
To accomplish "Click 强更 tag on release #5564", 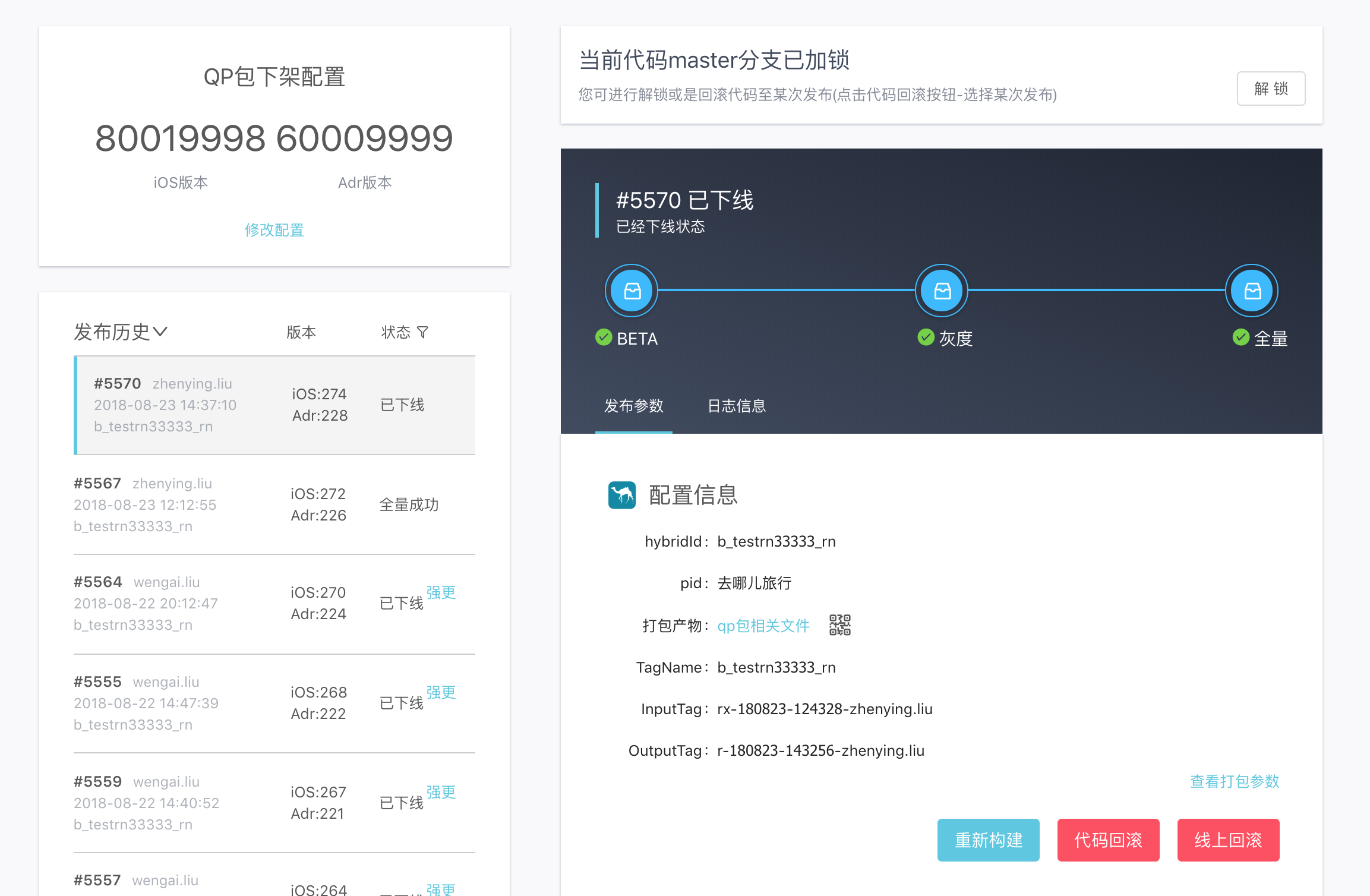I will click(x=441, y=592).
